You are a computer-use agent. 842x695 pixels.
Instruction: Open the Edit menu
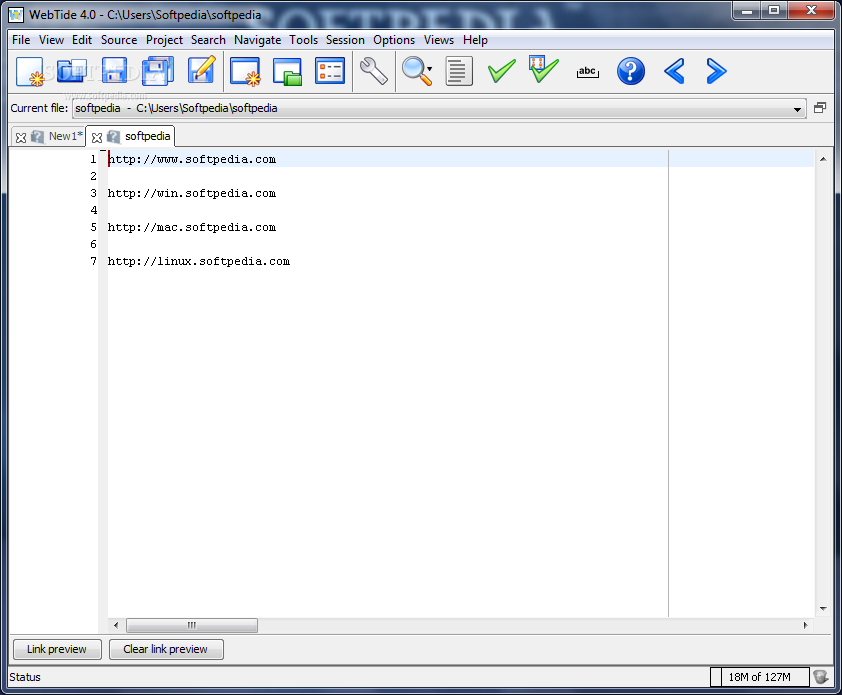pos(82,40)
